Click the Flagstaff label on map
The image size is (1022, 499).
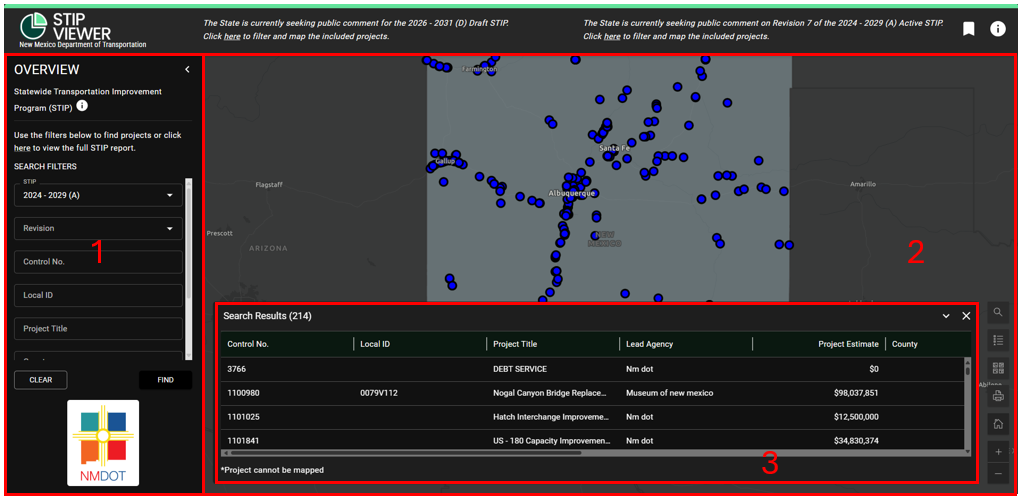click(x=269, y=184)
